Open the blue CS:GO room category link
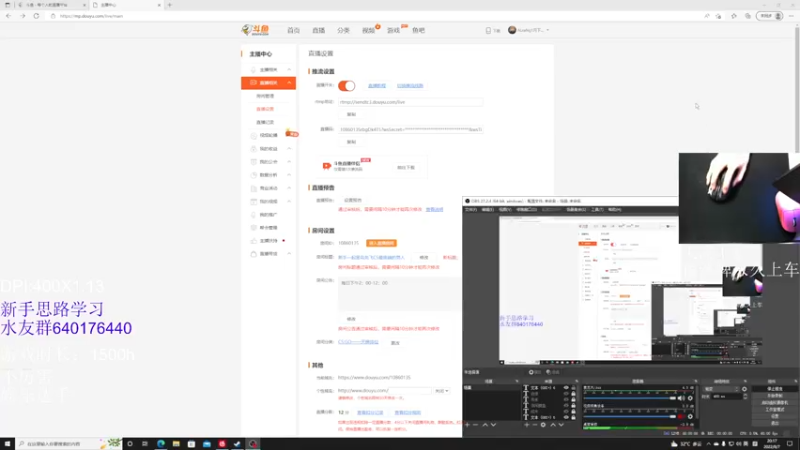 coord(358,342)
